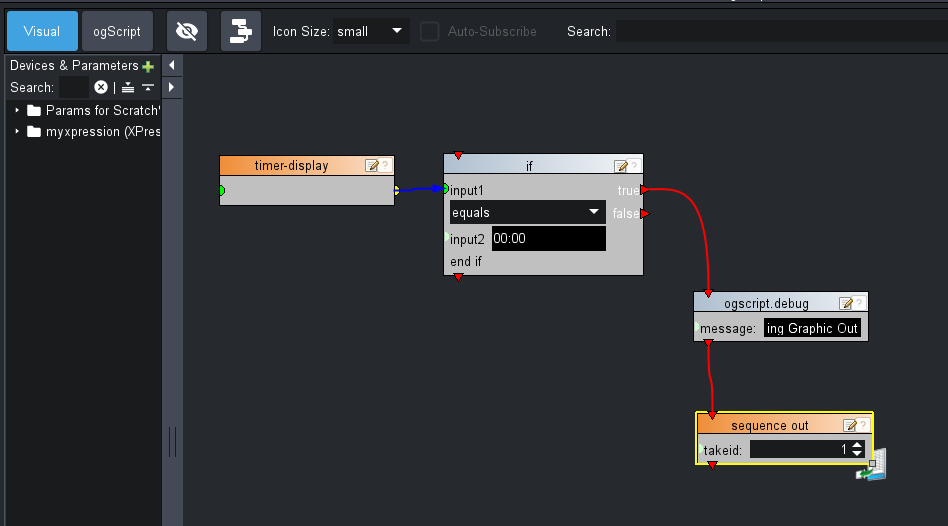Edit the ogscript.debug block

click(846, 304)
